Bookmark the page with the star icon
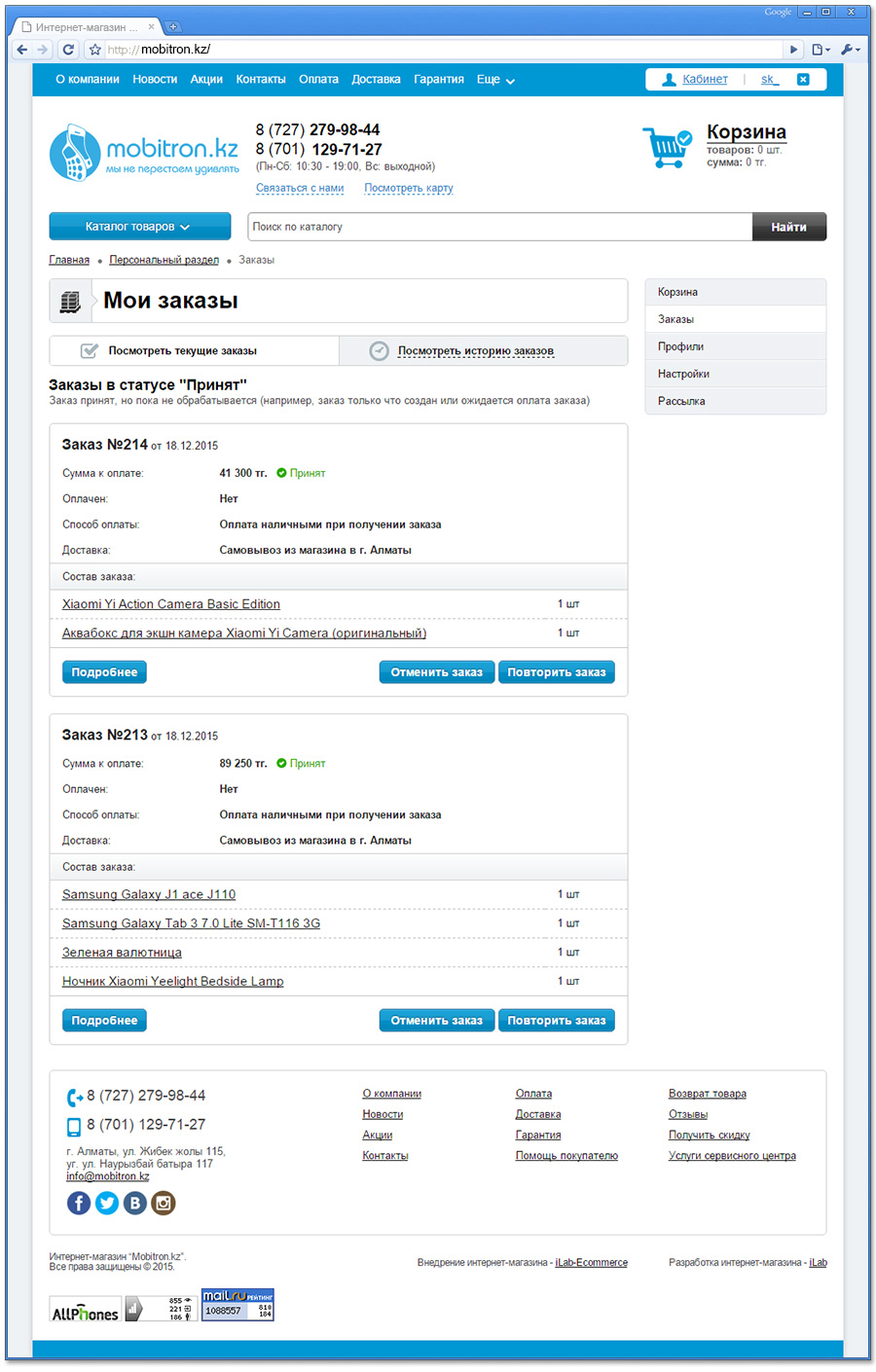The height and width of the screenshot is (1372, 876). click(x=94, y=50)
